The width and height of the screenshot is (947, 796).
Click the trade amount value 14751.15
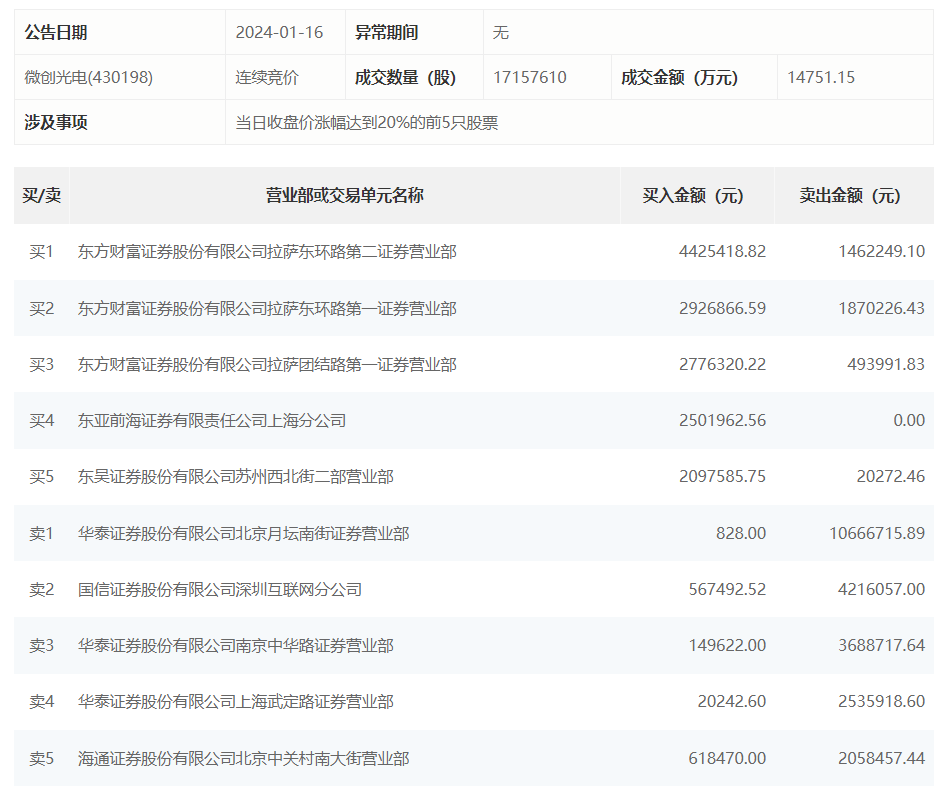pos(821,77)
